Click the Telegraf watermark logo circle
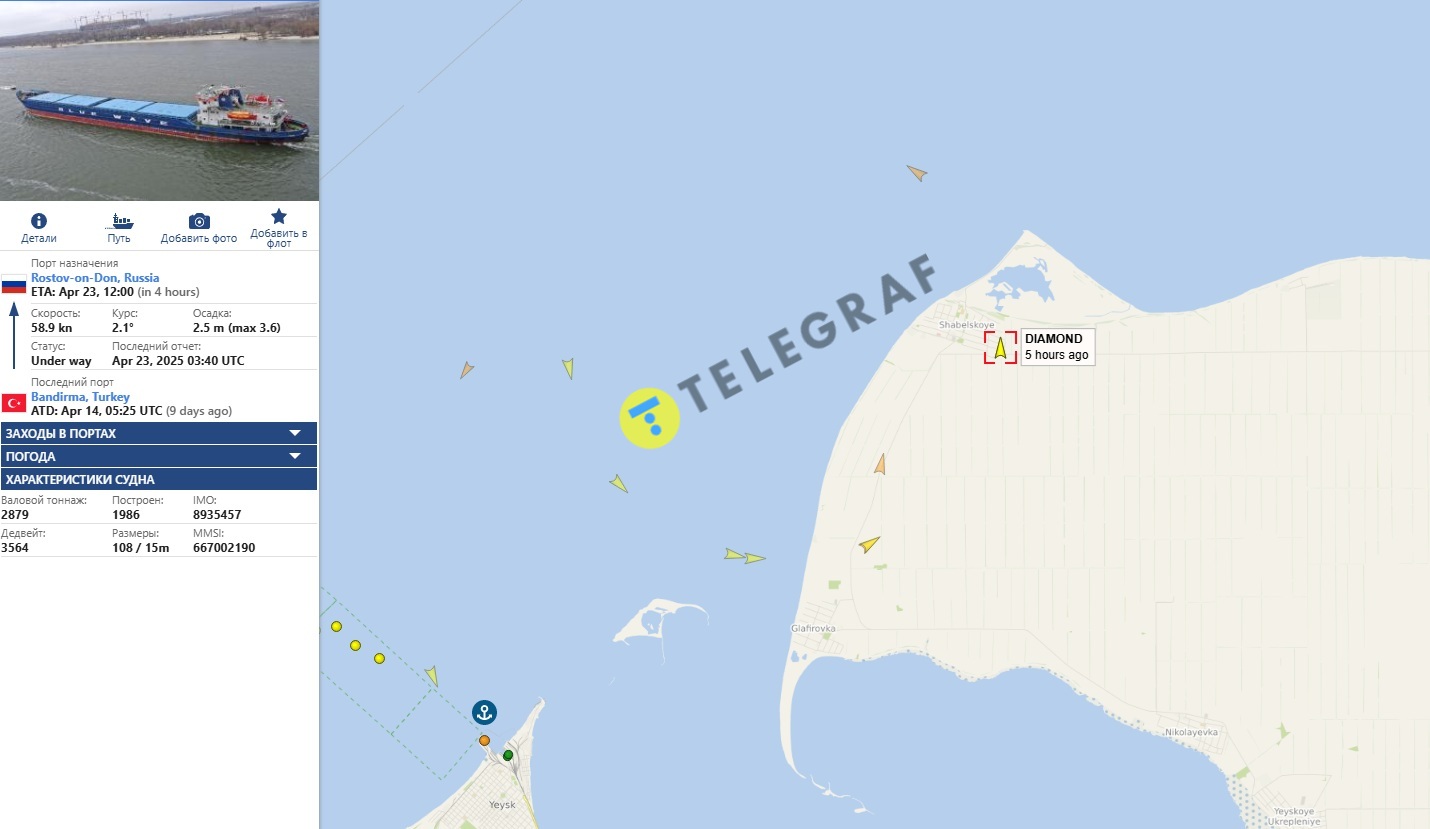The width and height of the screenshot is (1430, 829). 650,418
